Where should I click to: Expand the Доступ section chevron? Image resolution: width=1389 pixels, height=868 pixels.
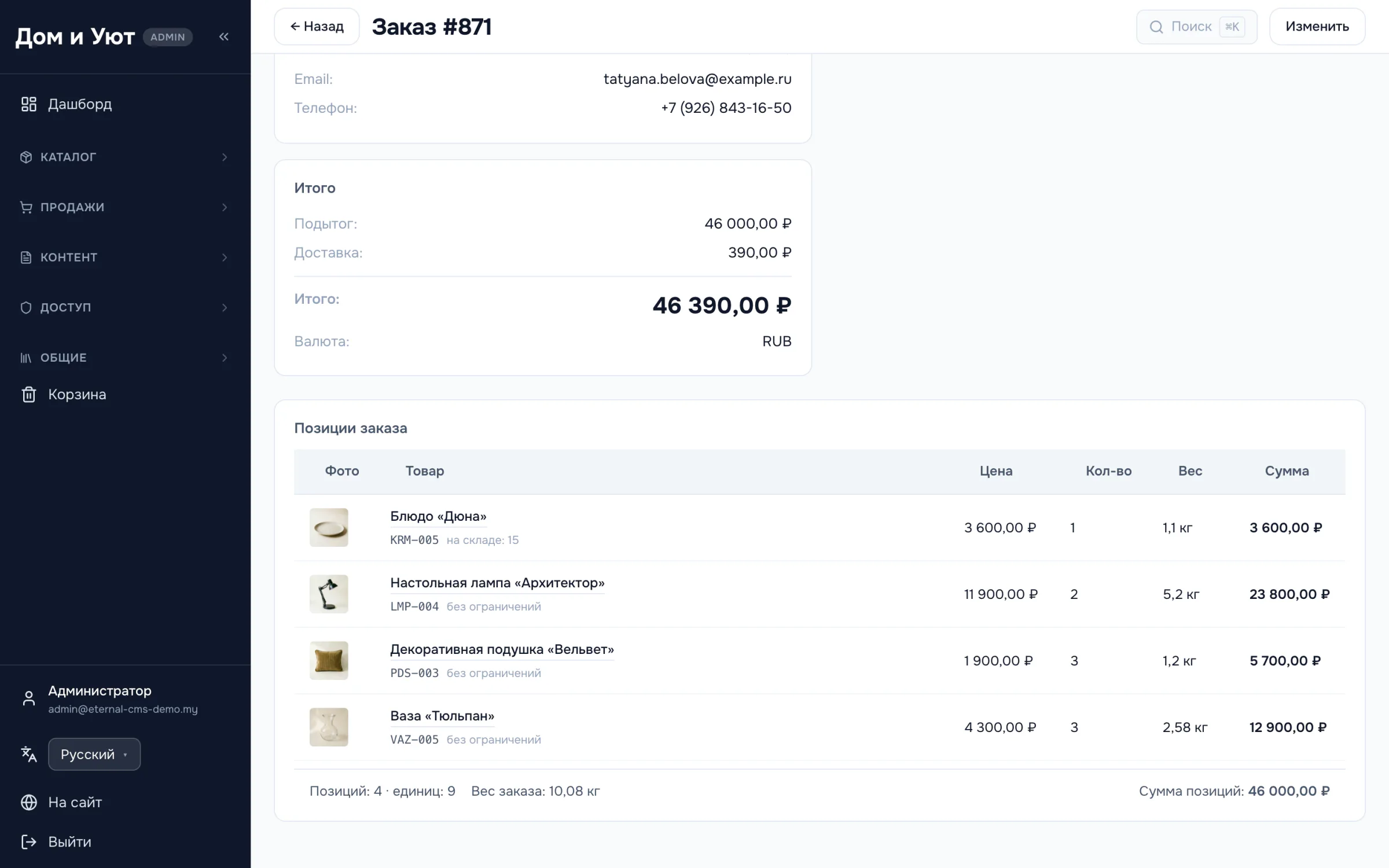pyautogui.click(x=225, y=307)
